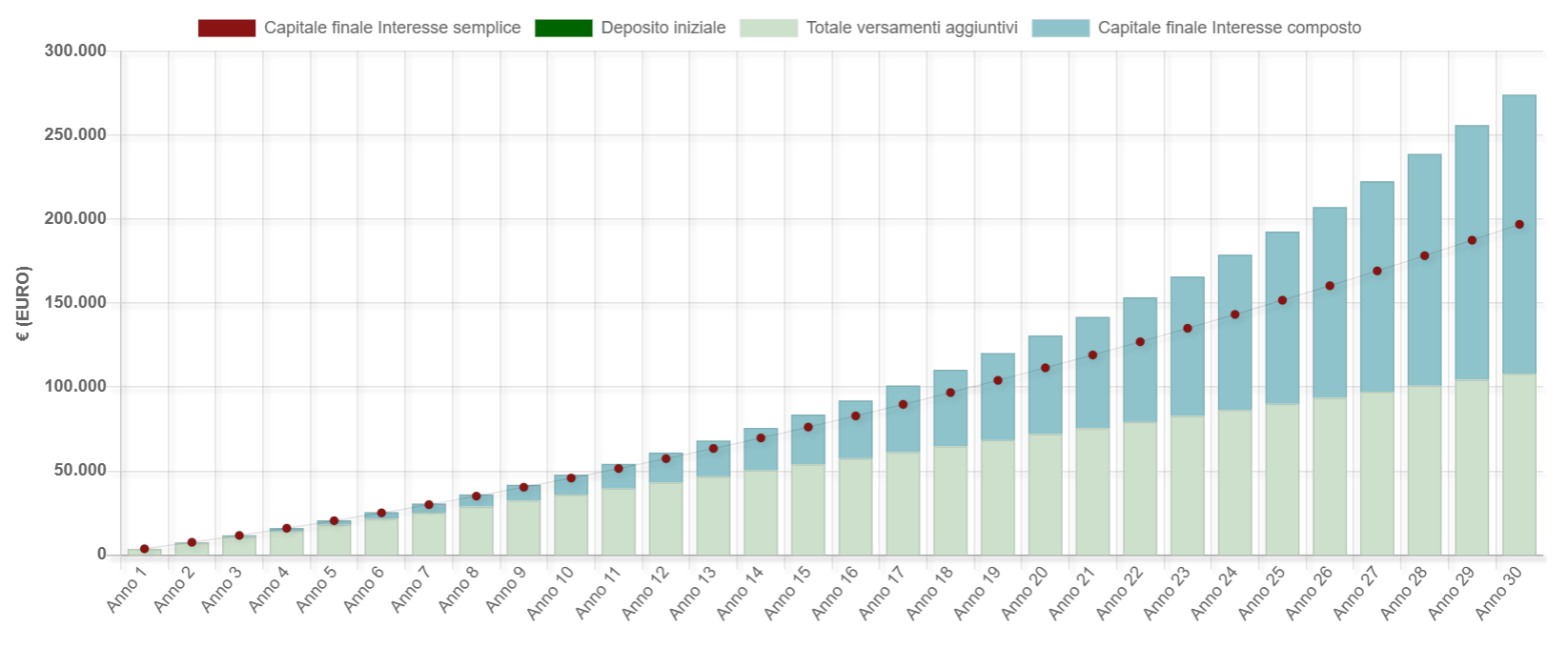Click the Anno 20 light green bar segment
1568x648 pixels.
coord(1045,495)
